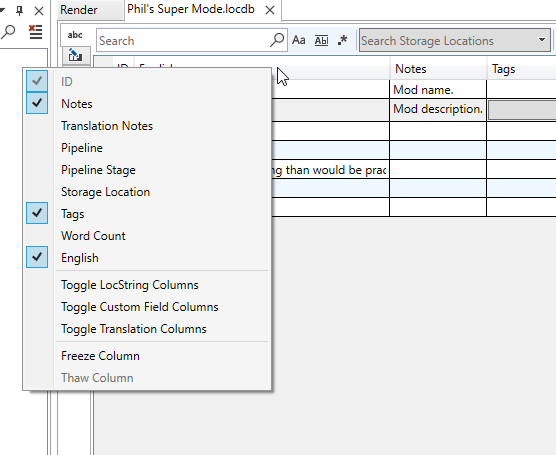
Task: Show the Translation Notes column
Action: coord(107,126)
